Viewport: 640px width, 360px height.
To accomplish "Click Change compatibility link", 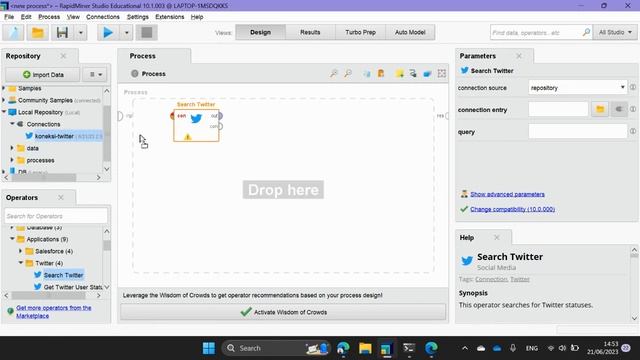I will click(512, 209).
